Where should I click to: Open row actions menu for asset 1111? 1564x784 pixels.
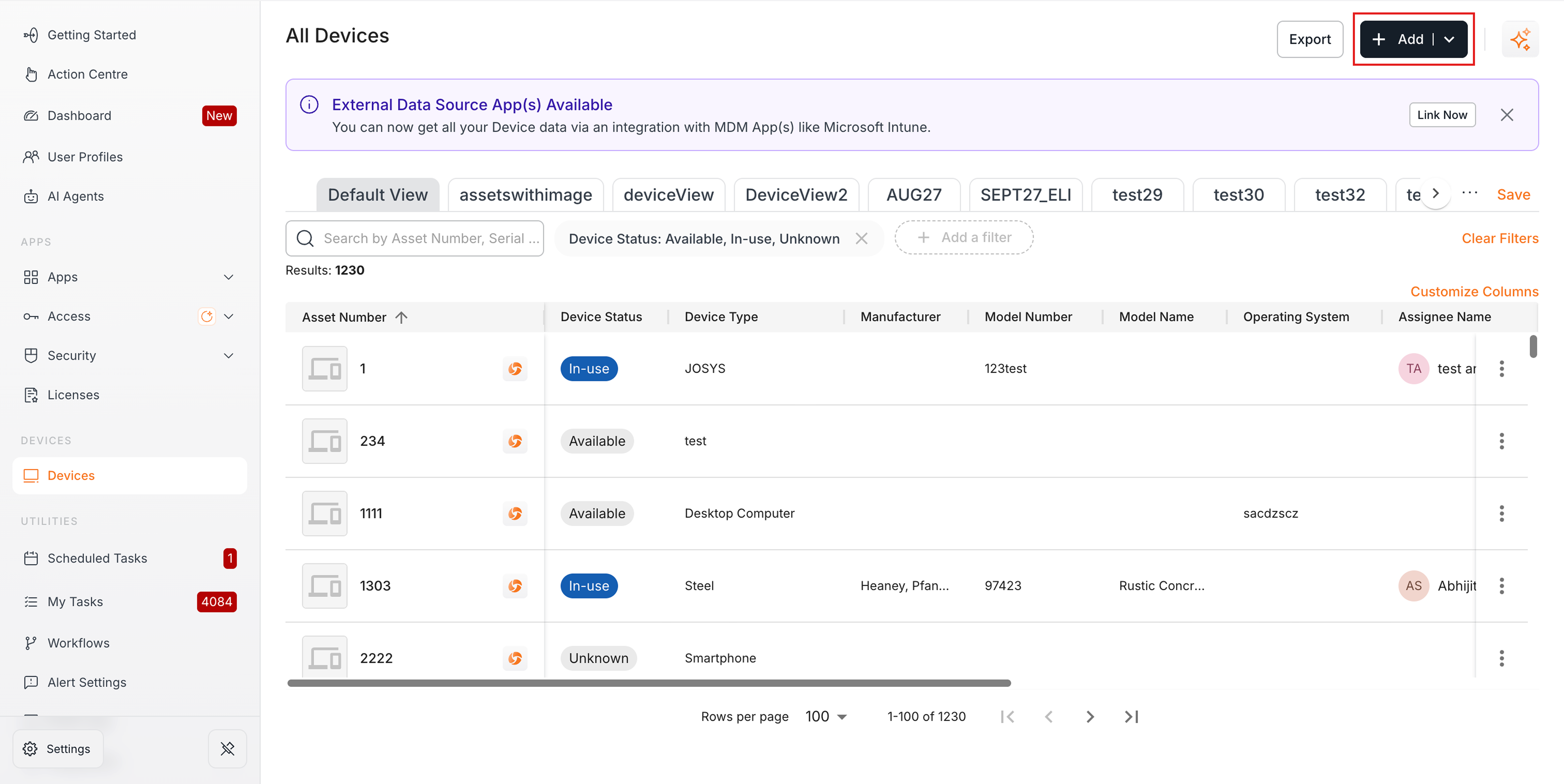click(1501, 514)
